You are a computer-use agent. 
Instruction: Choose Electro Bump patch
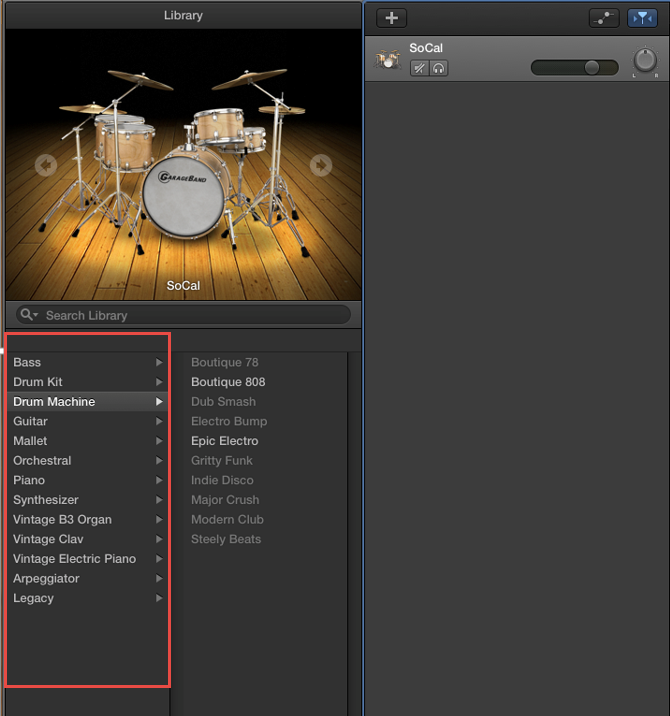coord(229,421)
